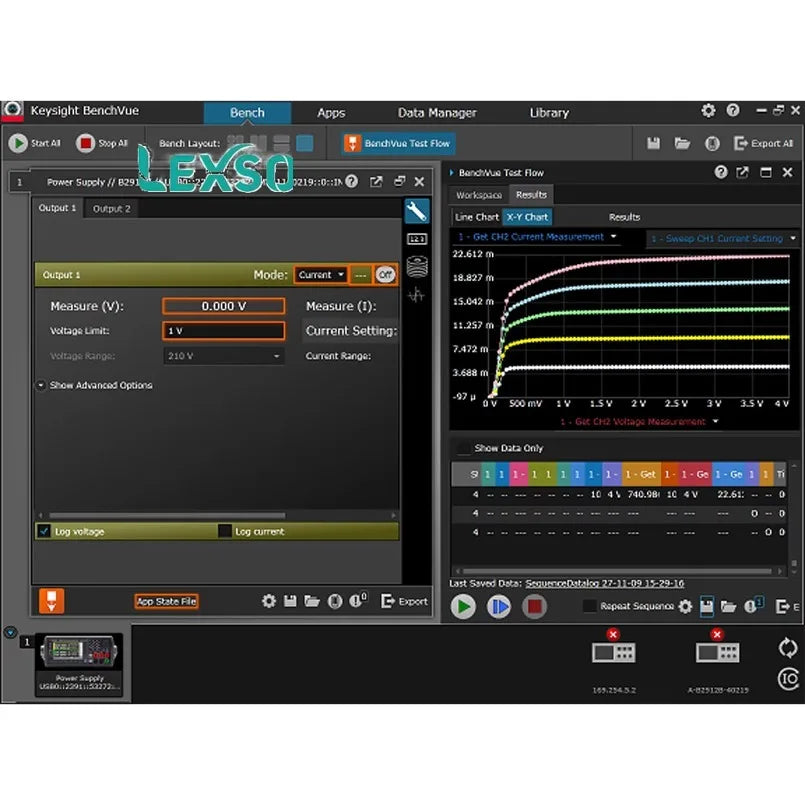Open the SequenceDatalog saved data link
The image size is (805, 805).
coord(604,583)
